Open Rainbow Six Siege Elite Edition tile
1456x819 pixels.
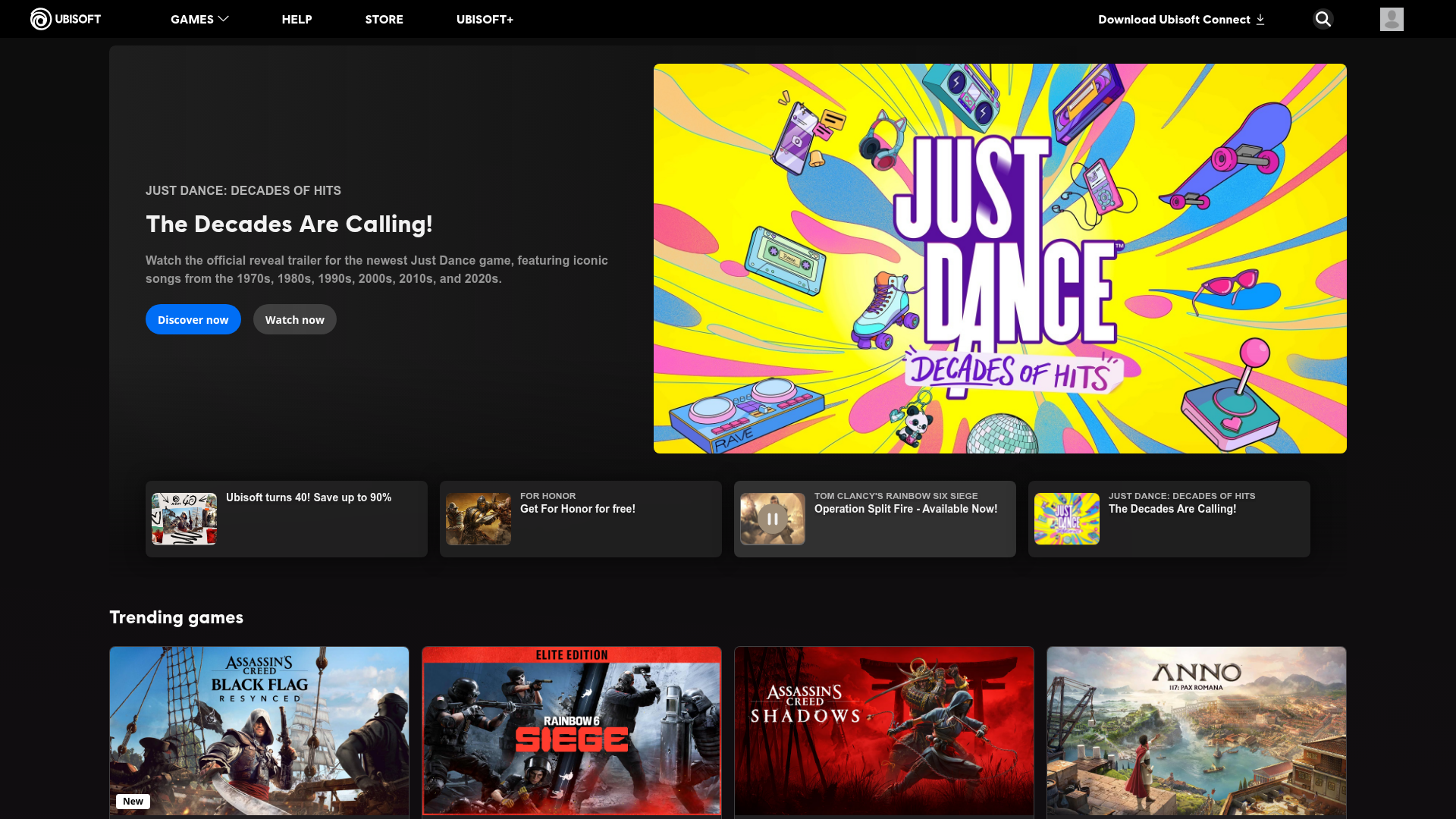[x=572, y=732]
